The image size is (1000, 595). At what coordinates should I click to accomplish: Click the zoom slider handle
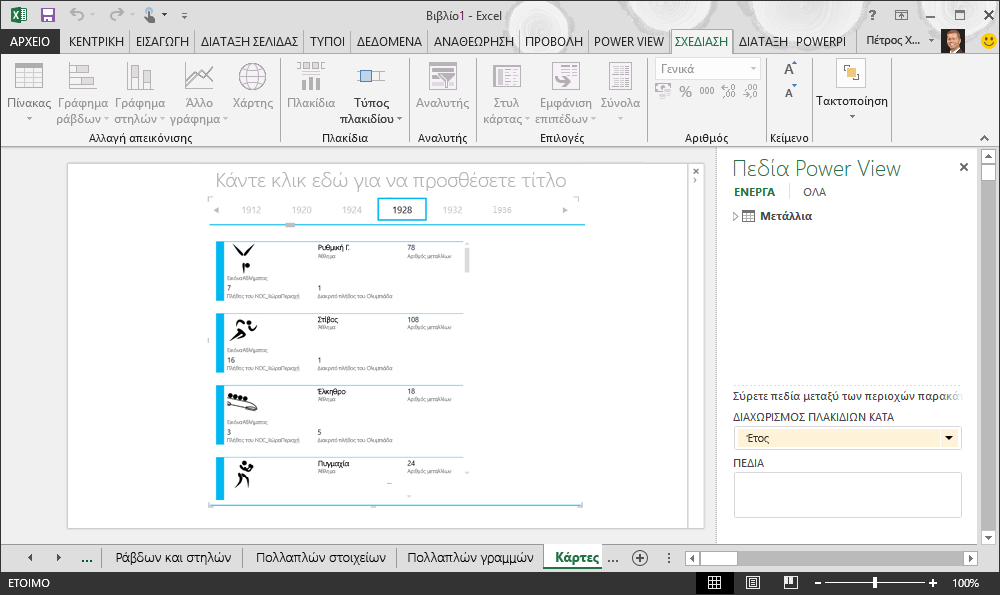pyautogui.click(x=875, y=582)
